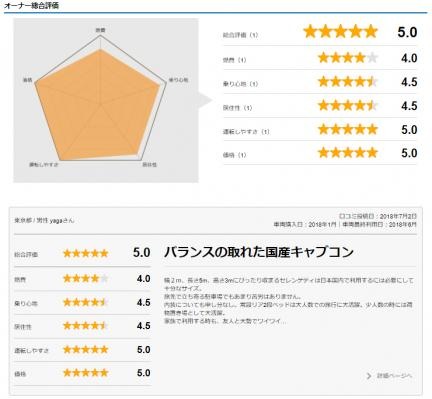Click the 価格 five stars in summary
The image size is (432, 399).
point(348,153)
